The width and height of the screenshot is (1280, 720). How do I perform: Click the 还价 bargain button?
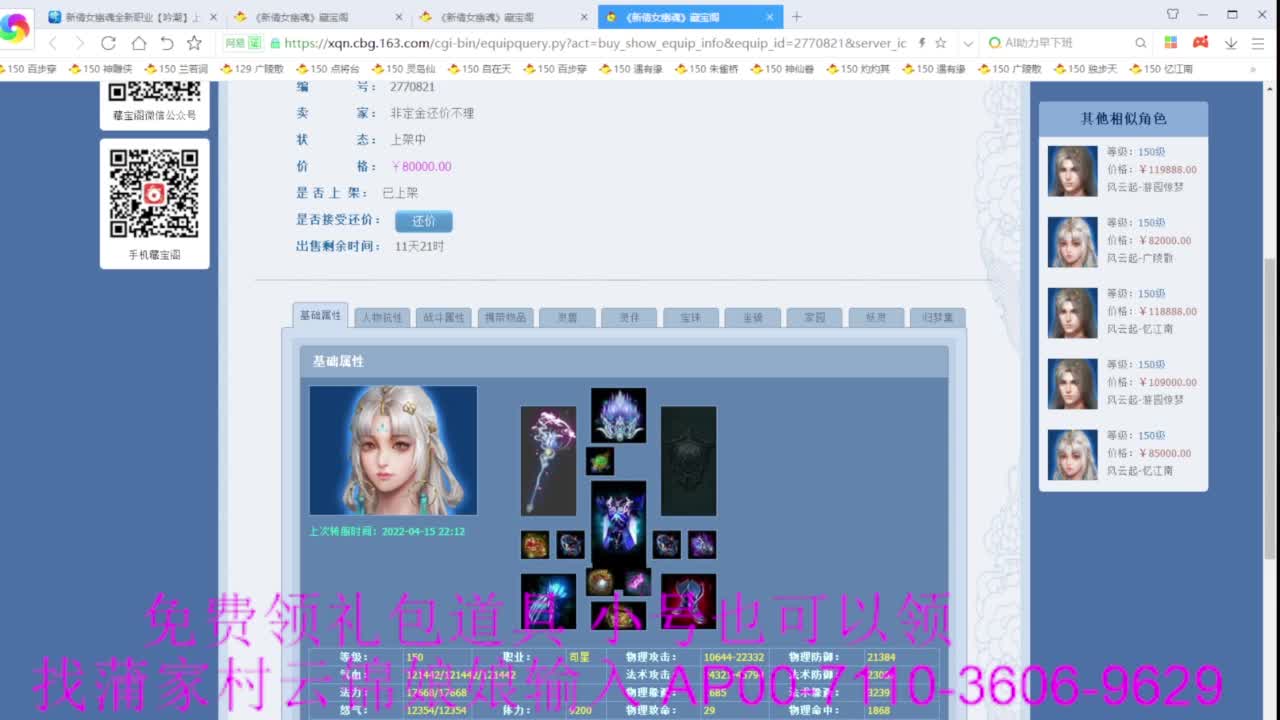tap(423, 221)
